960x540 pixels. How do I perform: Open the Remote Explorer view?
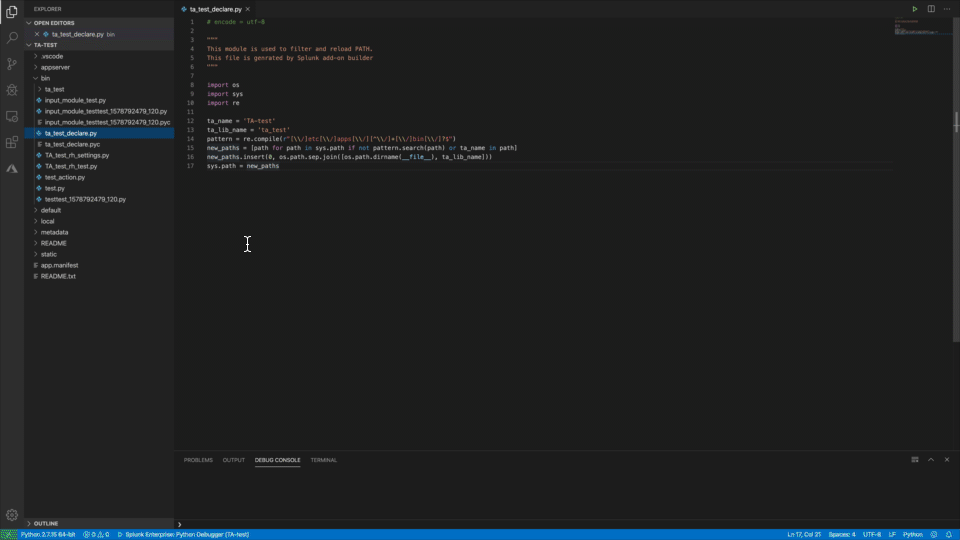(x=12, y=116)
